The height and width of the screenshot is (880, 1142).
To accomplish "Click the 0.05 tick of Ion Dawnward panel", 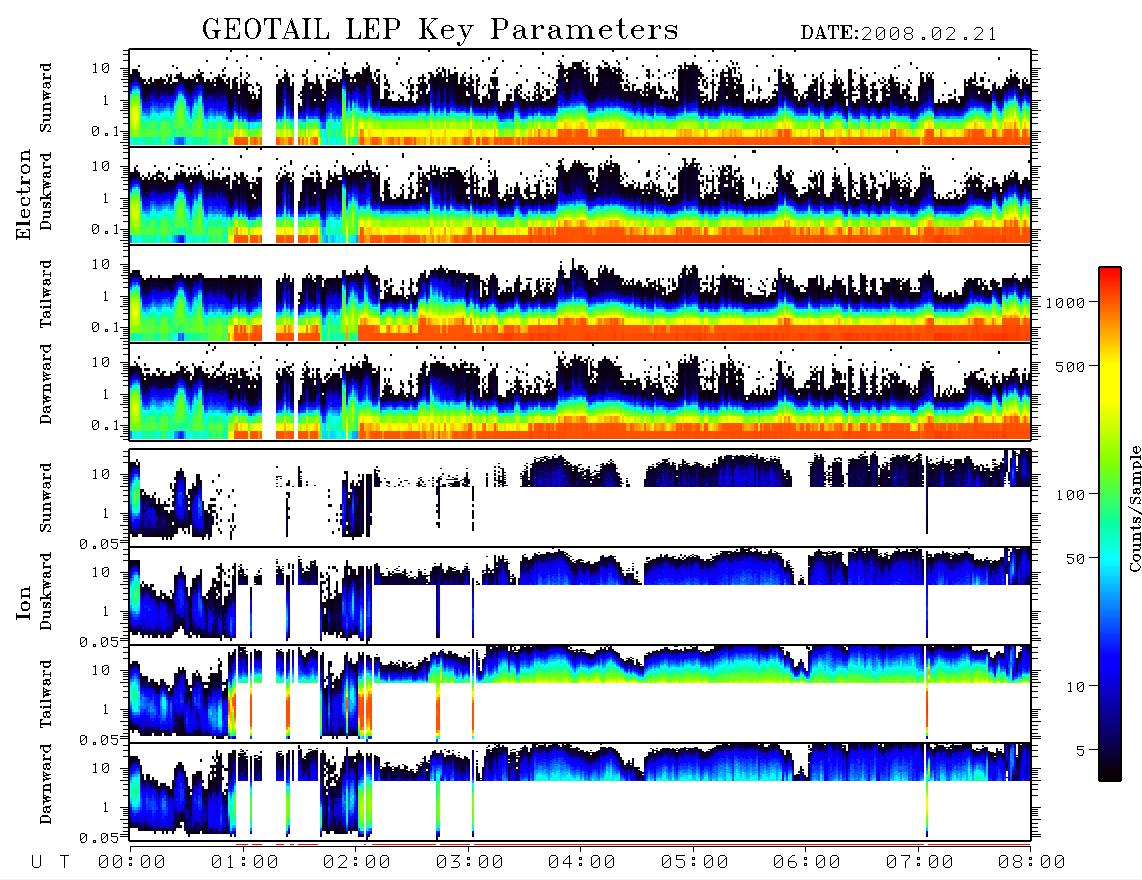I will pos(98,838).
